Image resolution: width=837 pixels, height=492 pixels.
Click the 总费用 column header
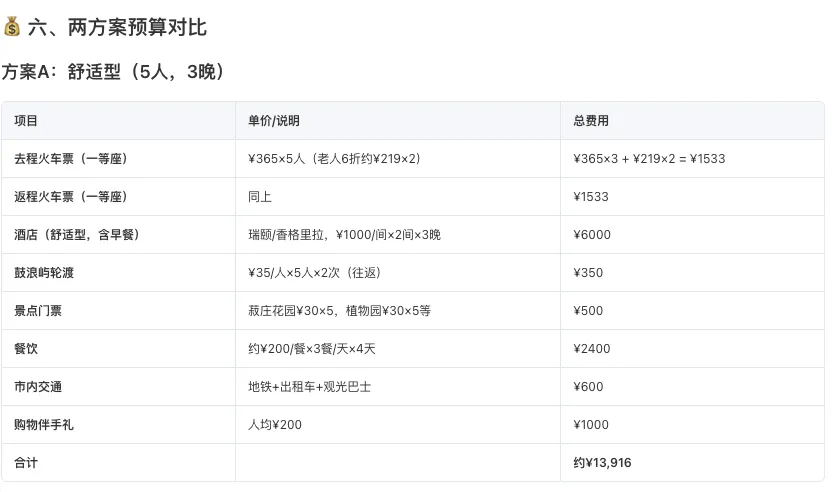[x=591, y=121]
